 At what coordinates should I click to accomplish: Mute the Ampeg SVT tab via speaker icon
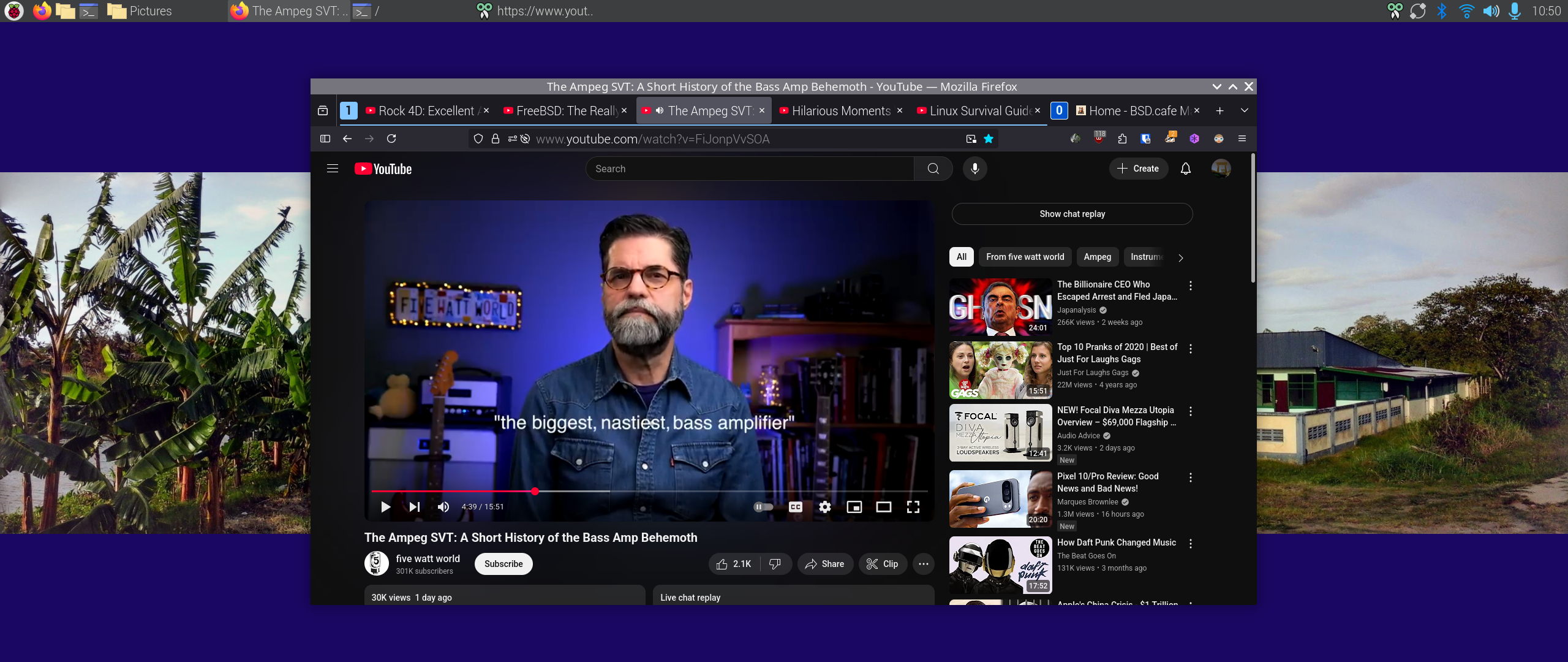(x=660, y=111)
